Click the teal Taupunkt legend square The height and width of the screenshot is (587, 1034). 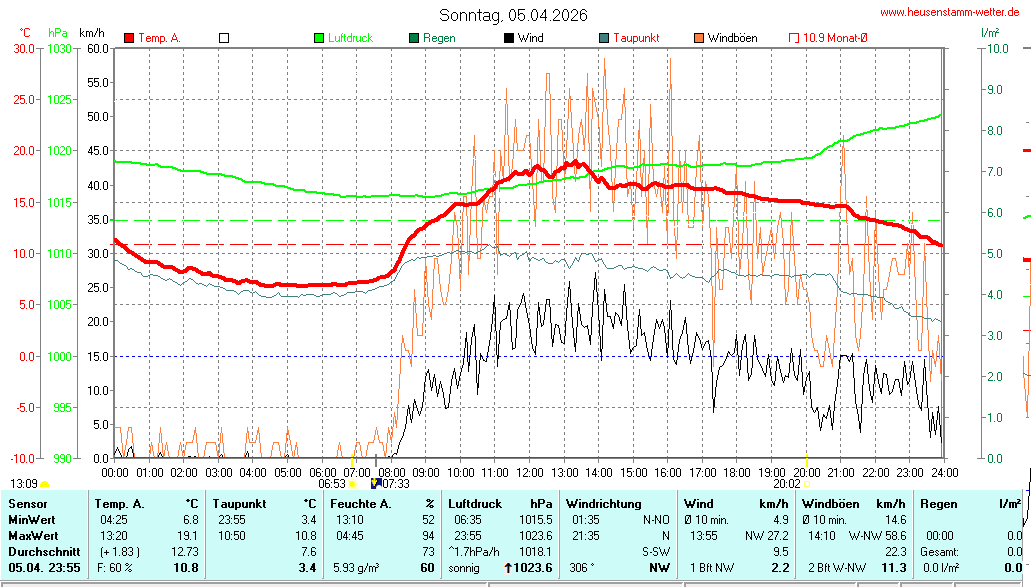point(604,38)
